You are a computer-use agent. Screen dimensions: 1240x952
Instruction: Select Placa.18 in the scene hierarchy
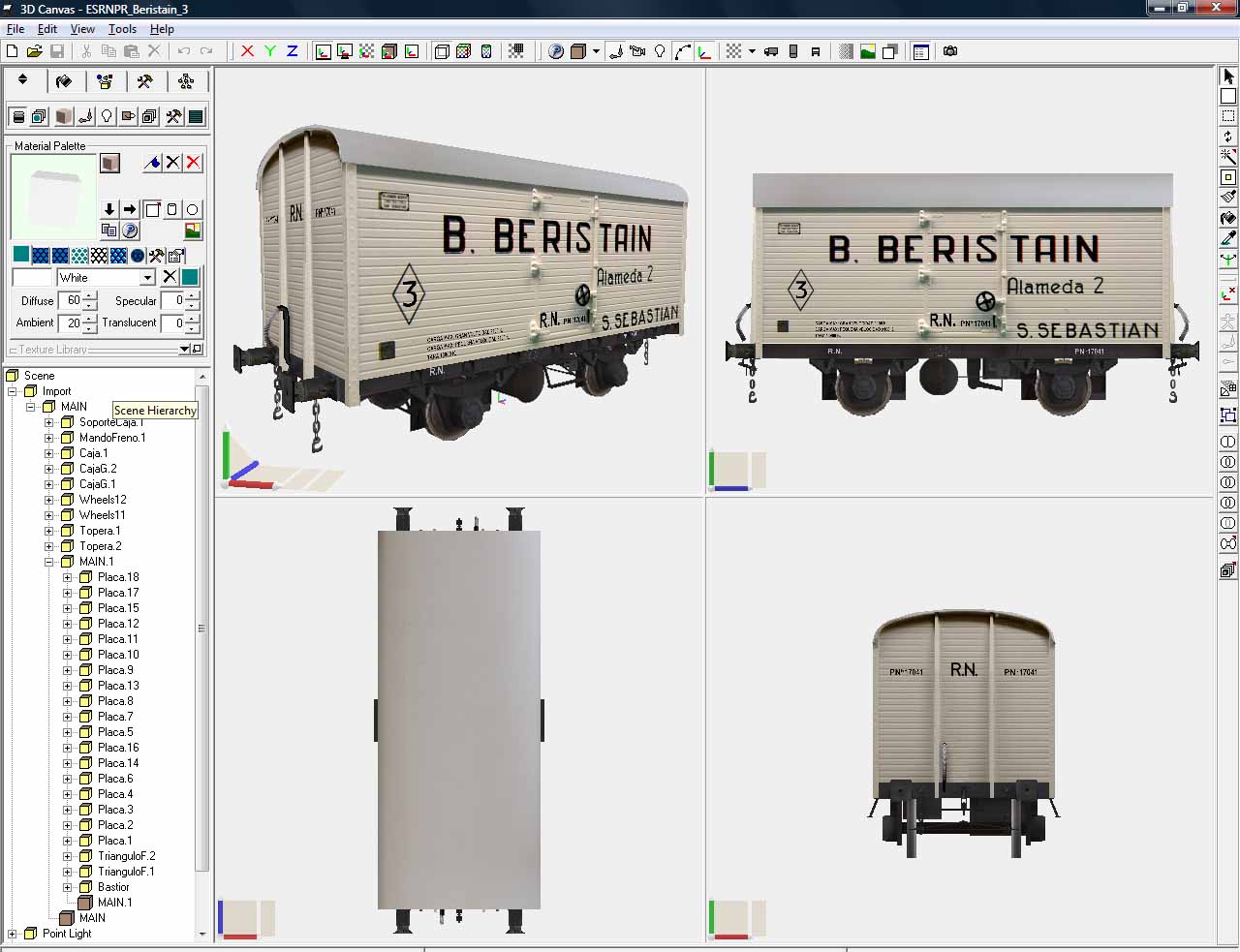(118, 577)
